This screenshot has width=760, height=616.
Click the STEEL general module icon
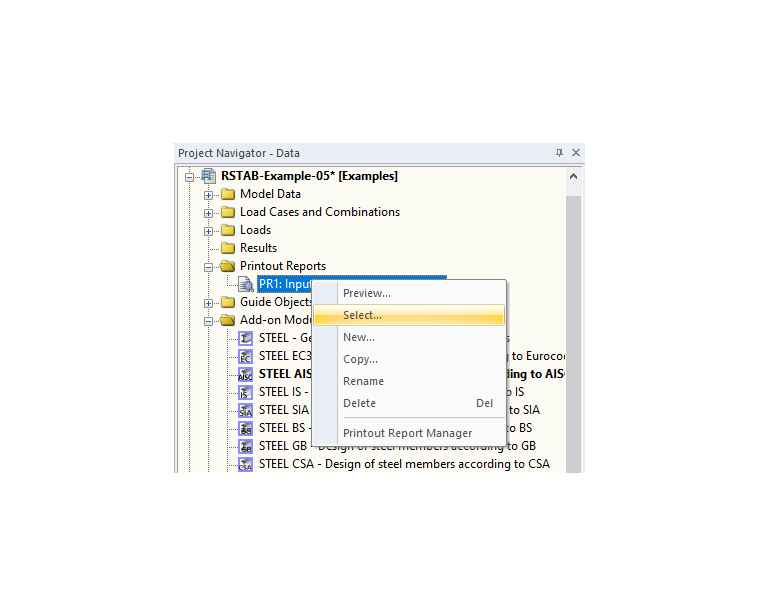(246, 338)
